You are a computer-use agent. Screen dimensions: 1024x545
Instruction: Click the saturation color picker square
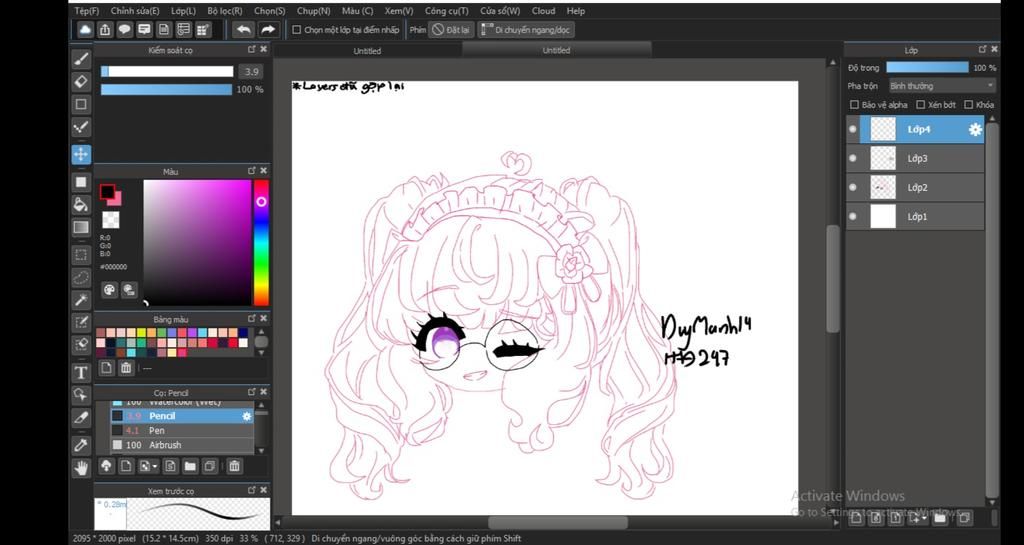[197, 243]
